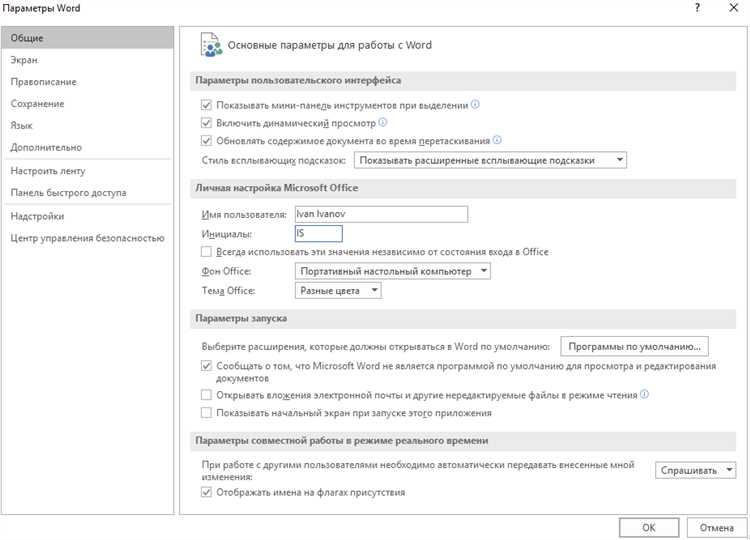
Task: Click the 'Инициалы' input field
Action: [x=319, y=233]
